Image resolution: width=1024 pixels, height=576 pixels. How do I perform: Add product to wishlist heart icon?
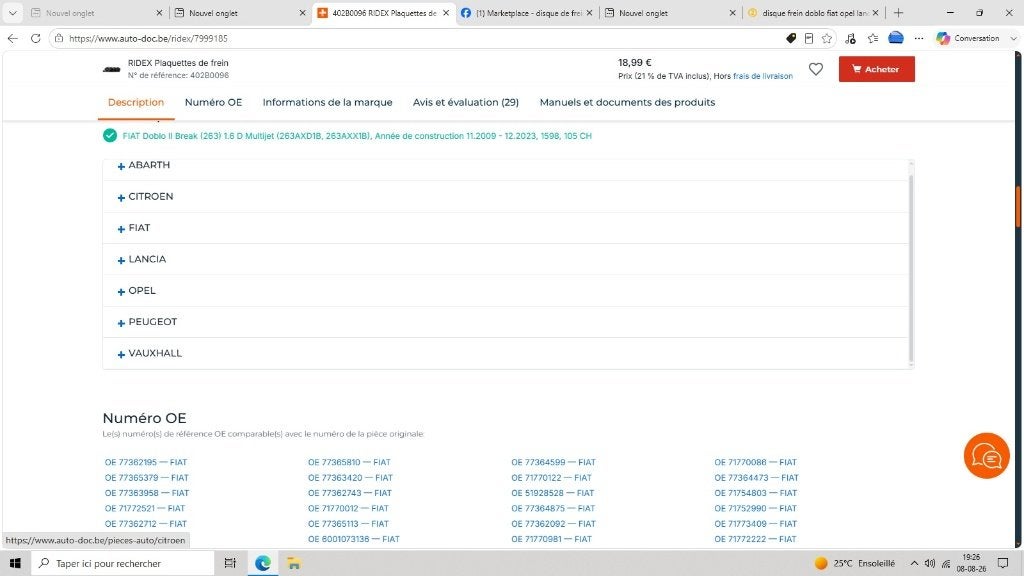(816, 69)
